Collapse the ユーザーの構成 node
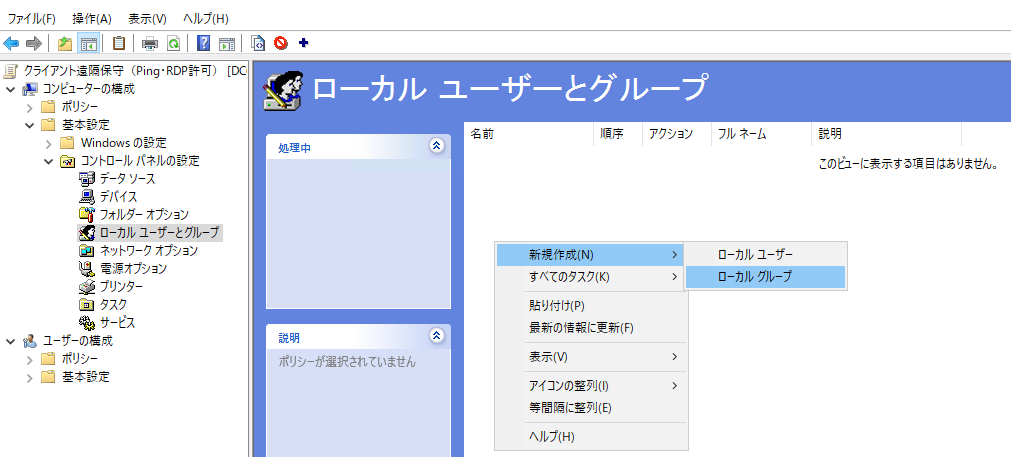Viewport: 1011px width, 457px height. [10, 340]
